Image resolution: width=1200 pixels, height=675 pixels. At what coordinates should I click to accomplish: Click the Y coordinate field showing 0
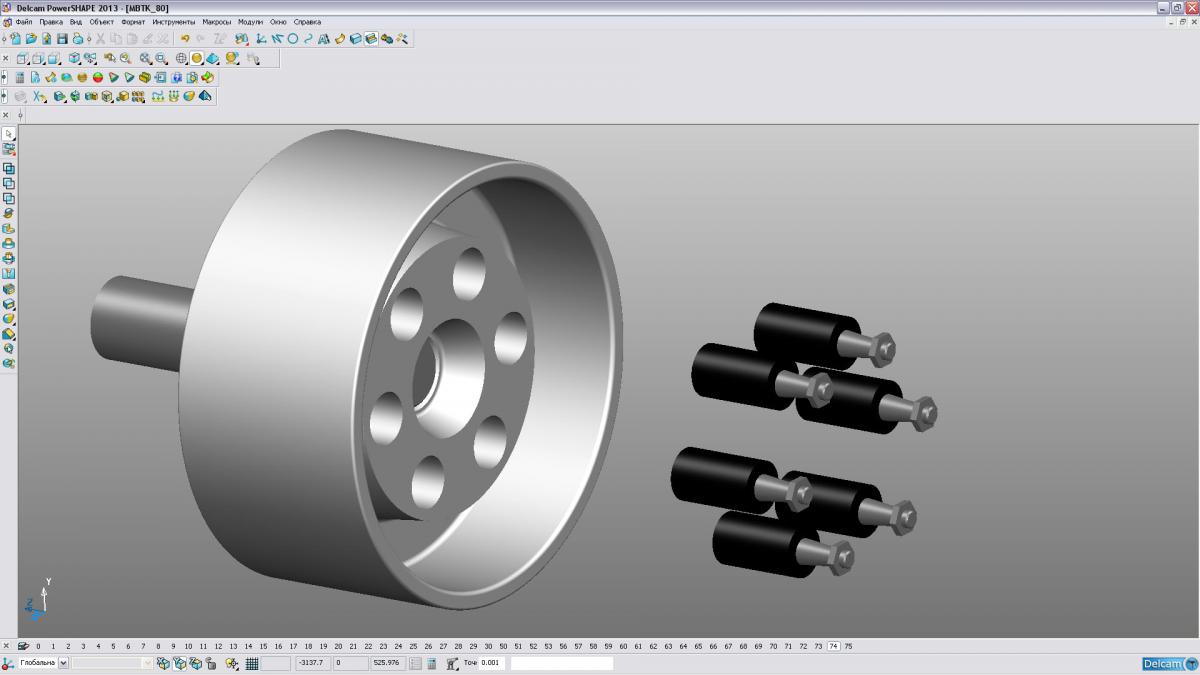351,663
